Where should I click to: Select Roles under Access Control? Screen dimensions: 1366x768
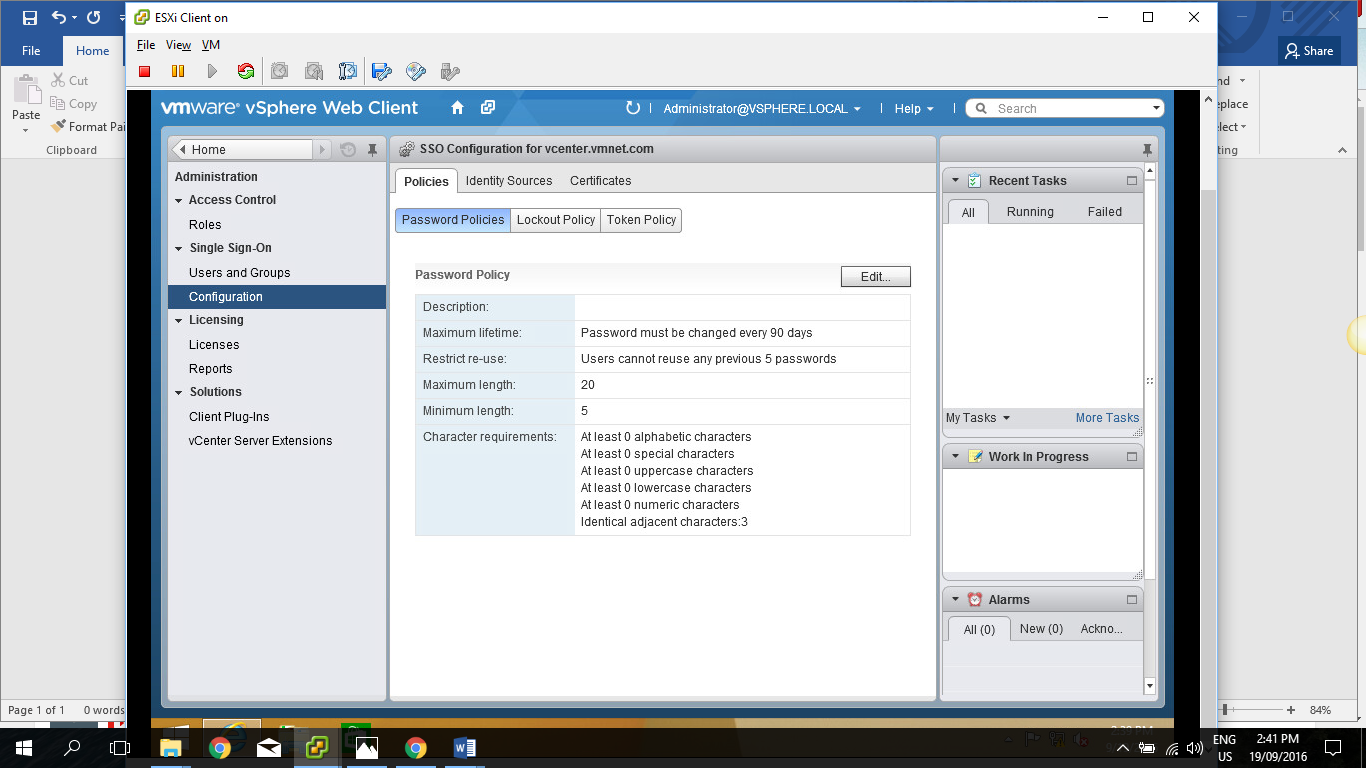point(205,225)
